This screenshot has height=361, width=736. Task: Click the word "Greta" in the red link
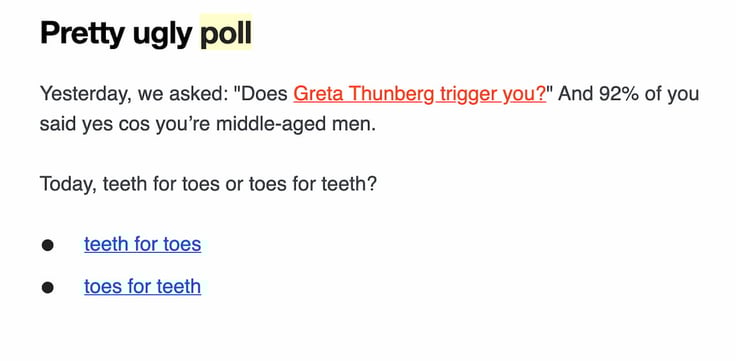click(x=319, y=94)
